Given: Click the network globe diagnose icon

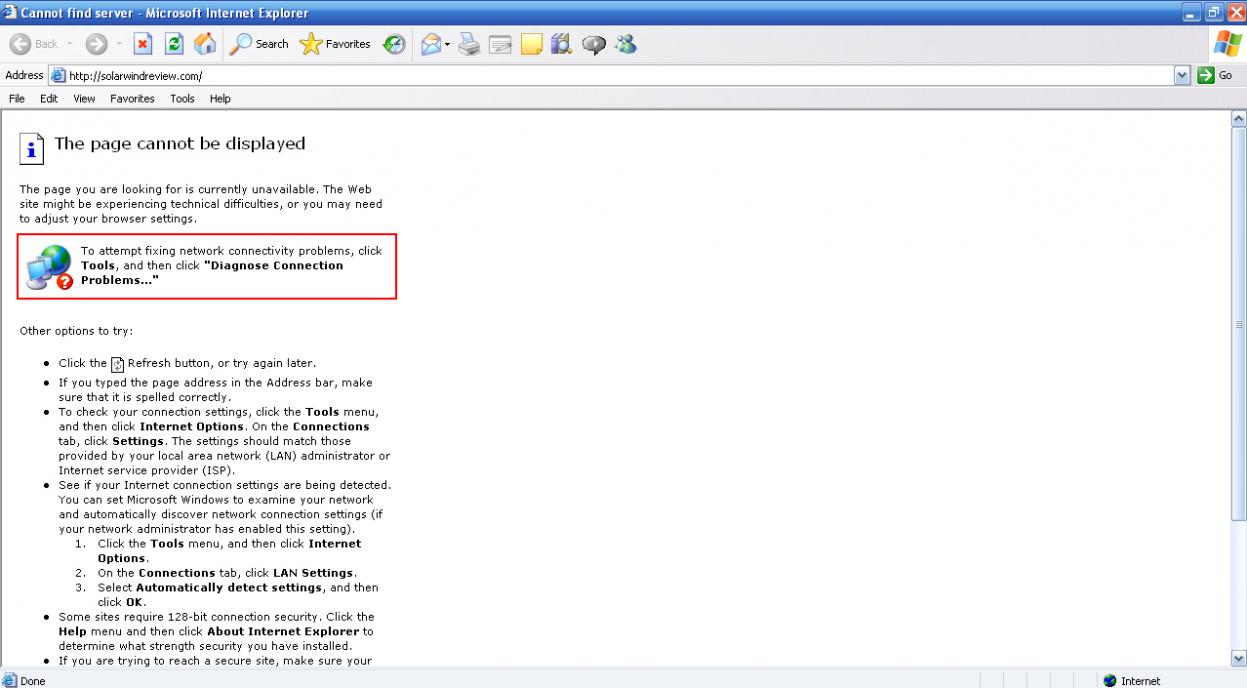Looking at the screenshot, I should point(49,267).
